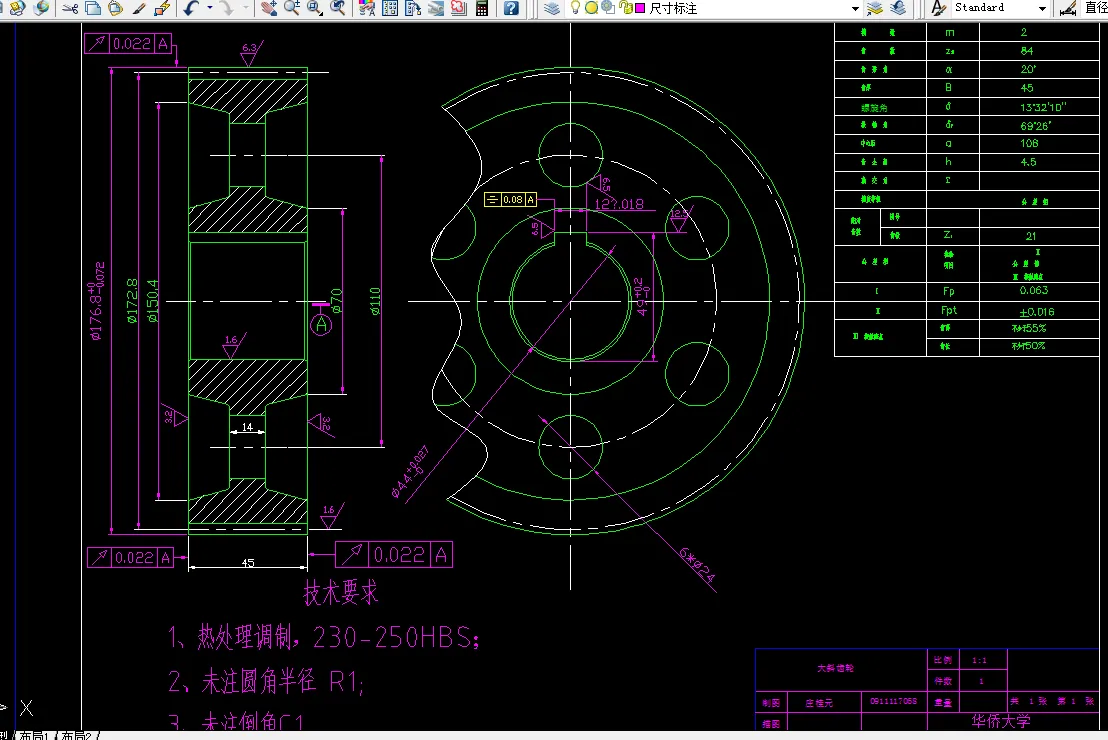Select the 6.3 surface roughness symbol at top

(x=251, y=54)
